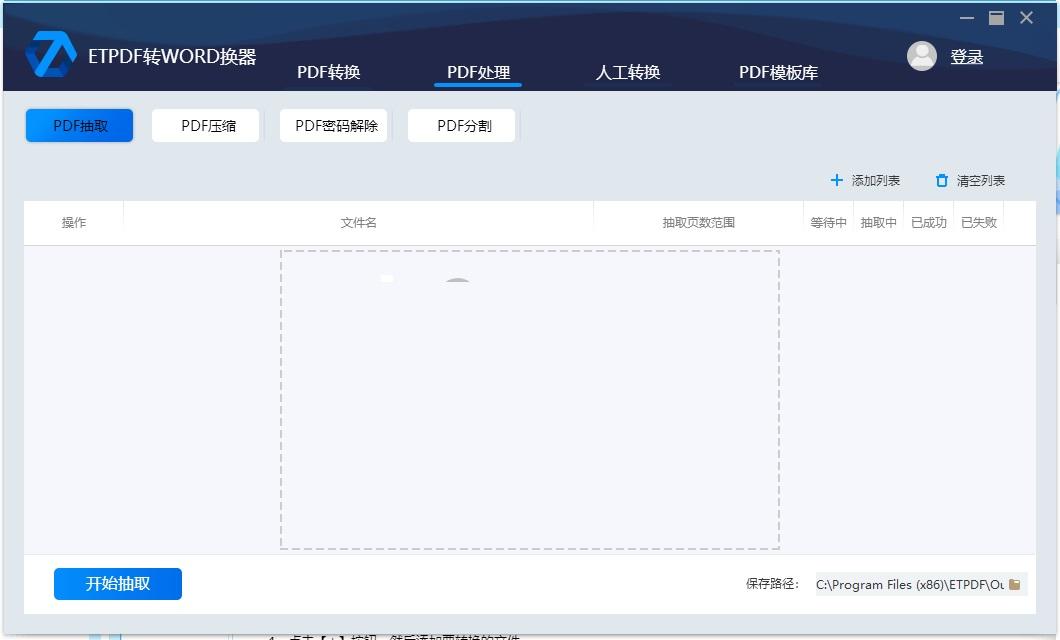Image resolution: width=1060 pixels, height=640 pixels.
Task: Click the user avatar icon
Action: [921, 56]
